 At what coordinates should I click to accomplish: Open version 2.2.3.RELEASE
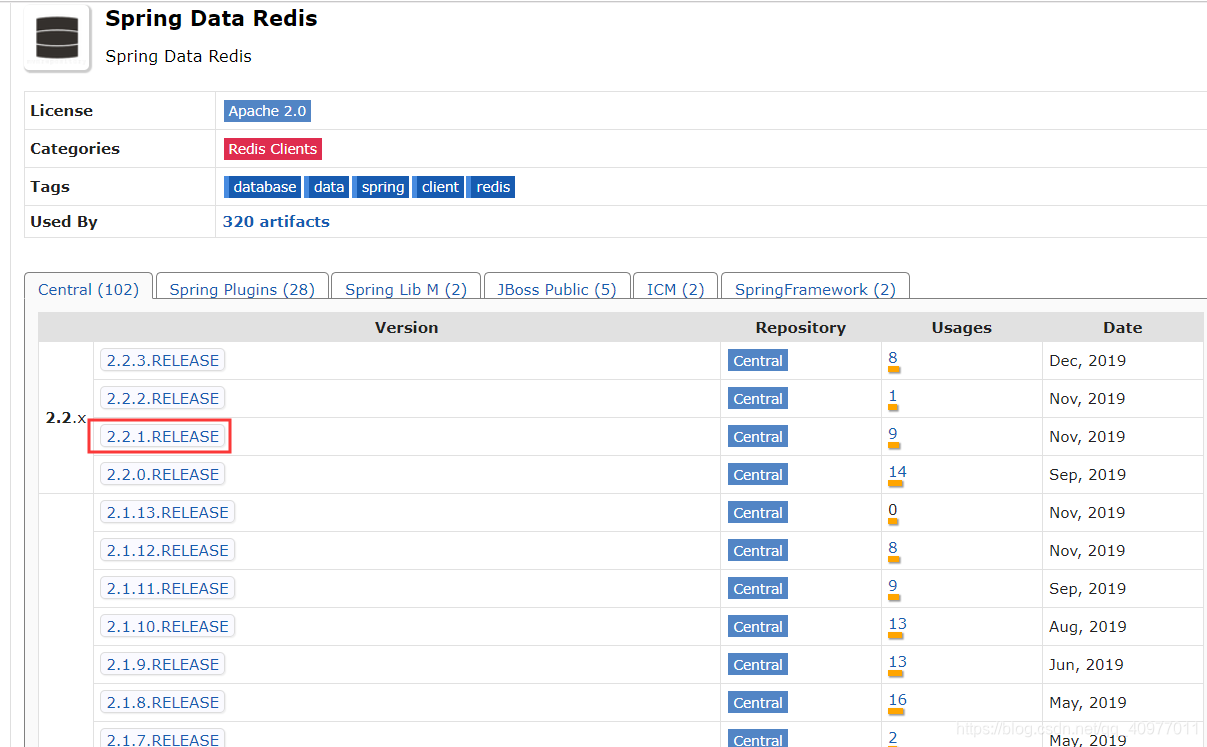tap(162, 360)
